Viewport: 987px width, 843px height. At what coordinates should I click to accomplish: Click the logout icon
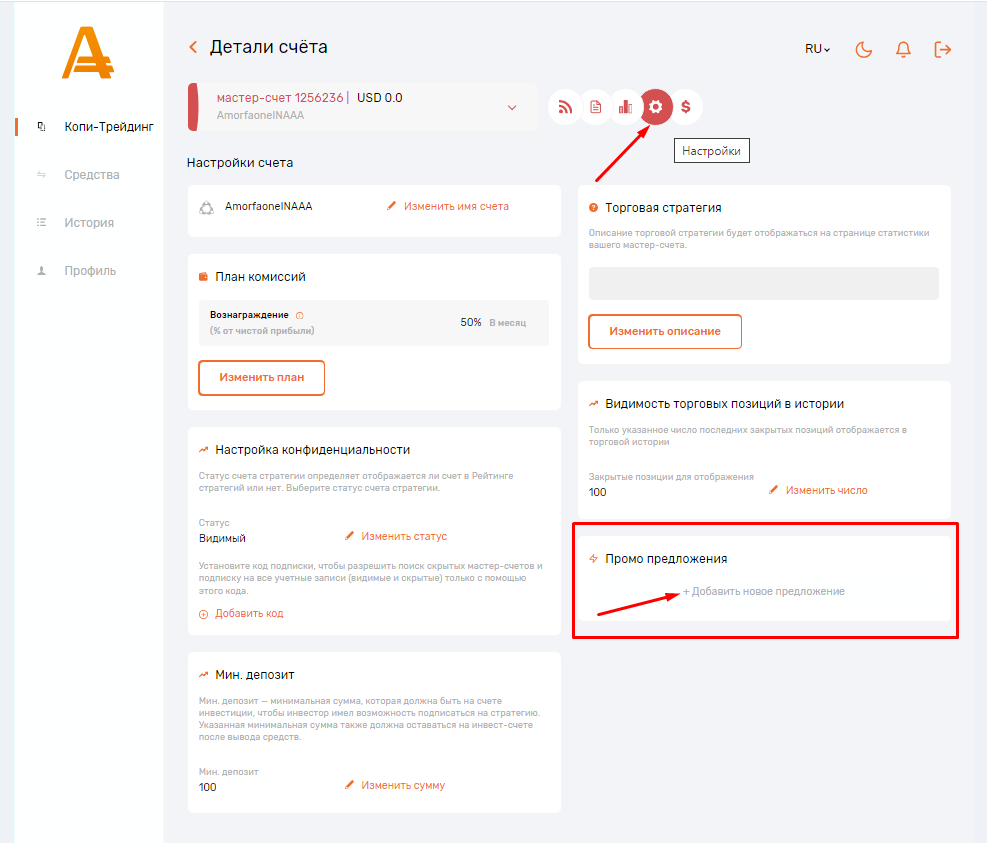click(942, 49)
